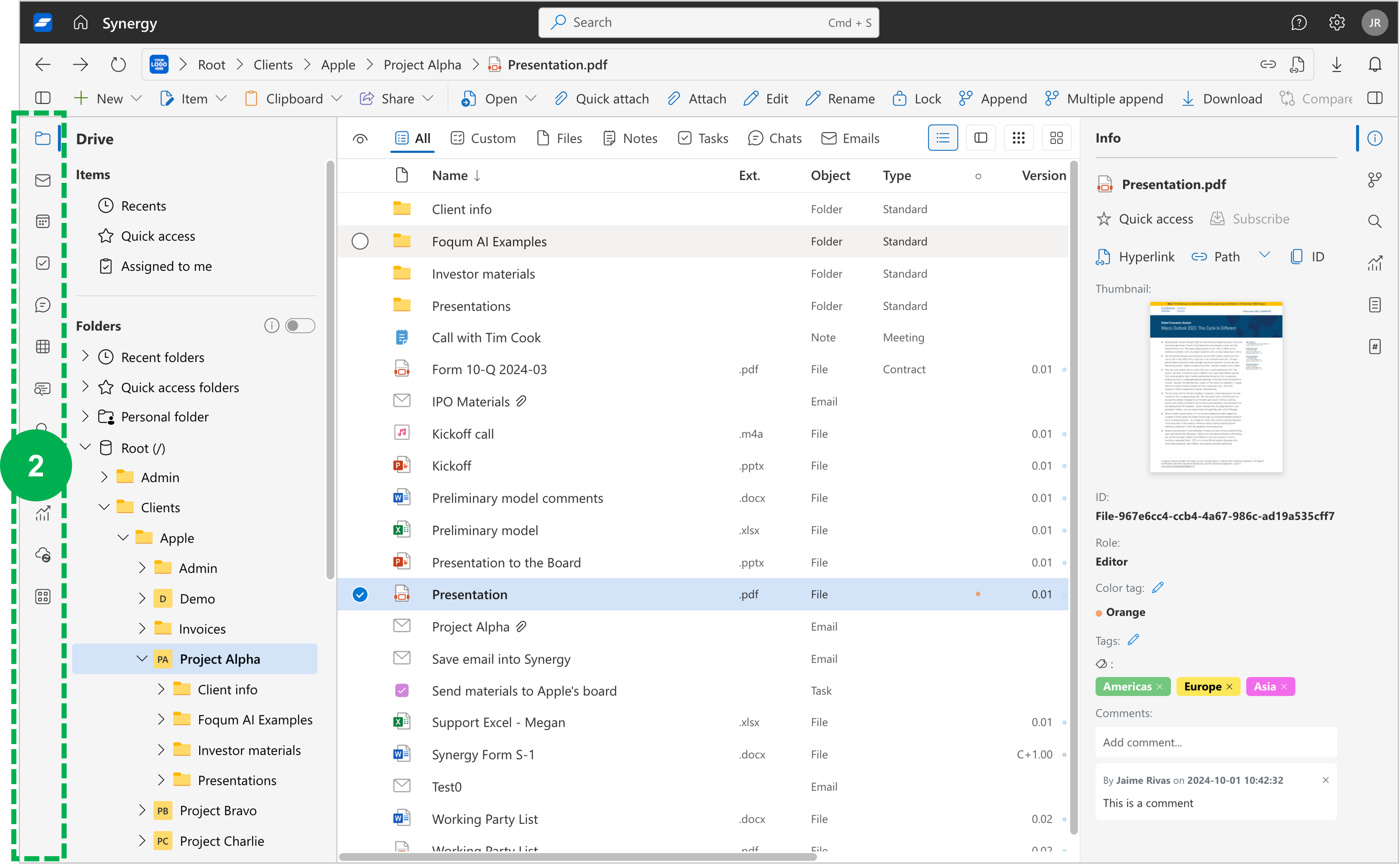This screenshot has width=1400, height=864.
Task: Open the Item dropdown menu
Action: [193, 99]
